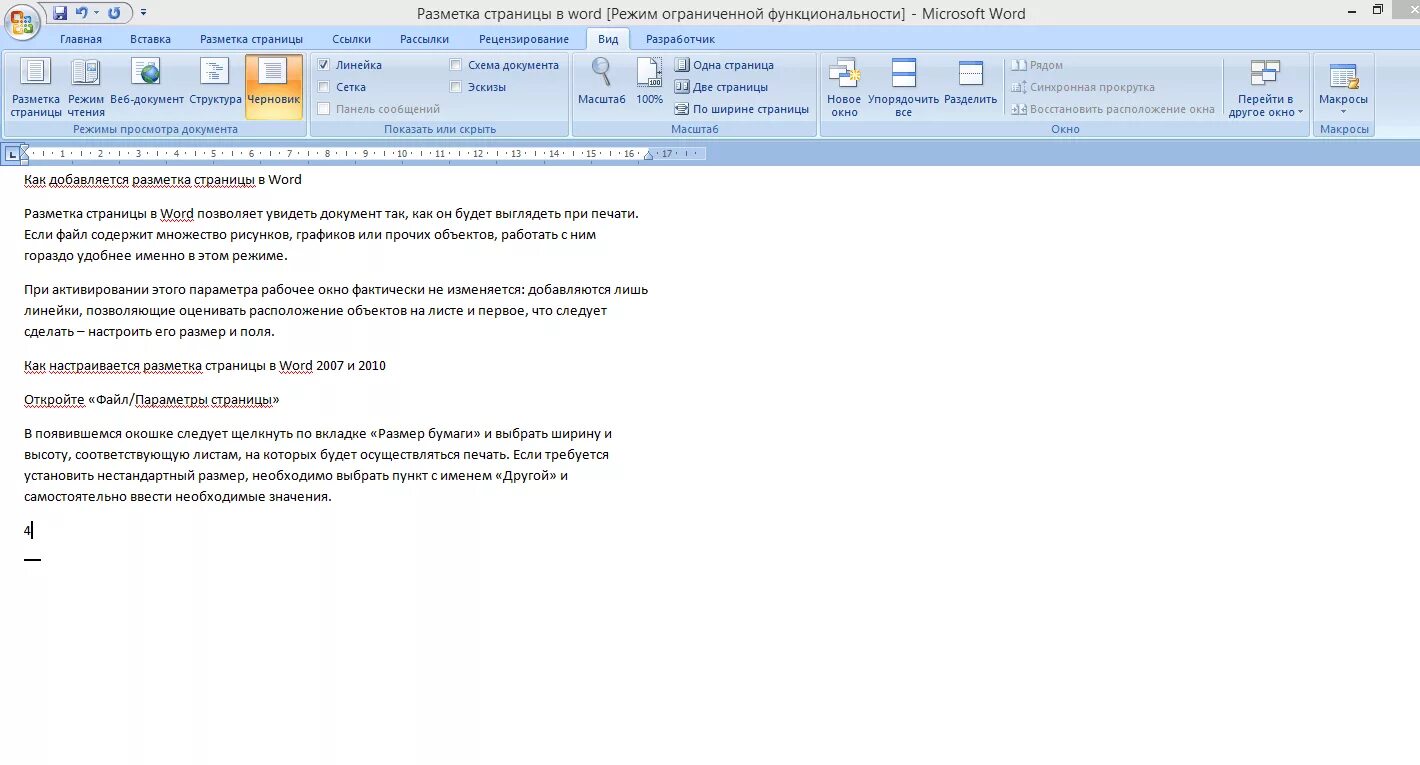The image size is (1420, 765).
Task: Switch to Режим чтения view
Action: pyautogui.click(x=86, y=88)
